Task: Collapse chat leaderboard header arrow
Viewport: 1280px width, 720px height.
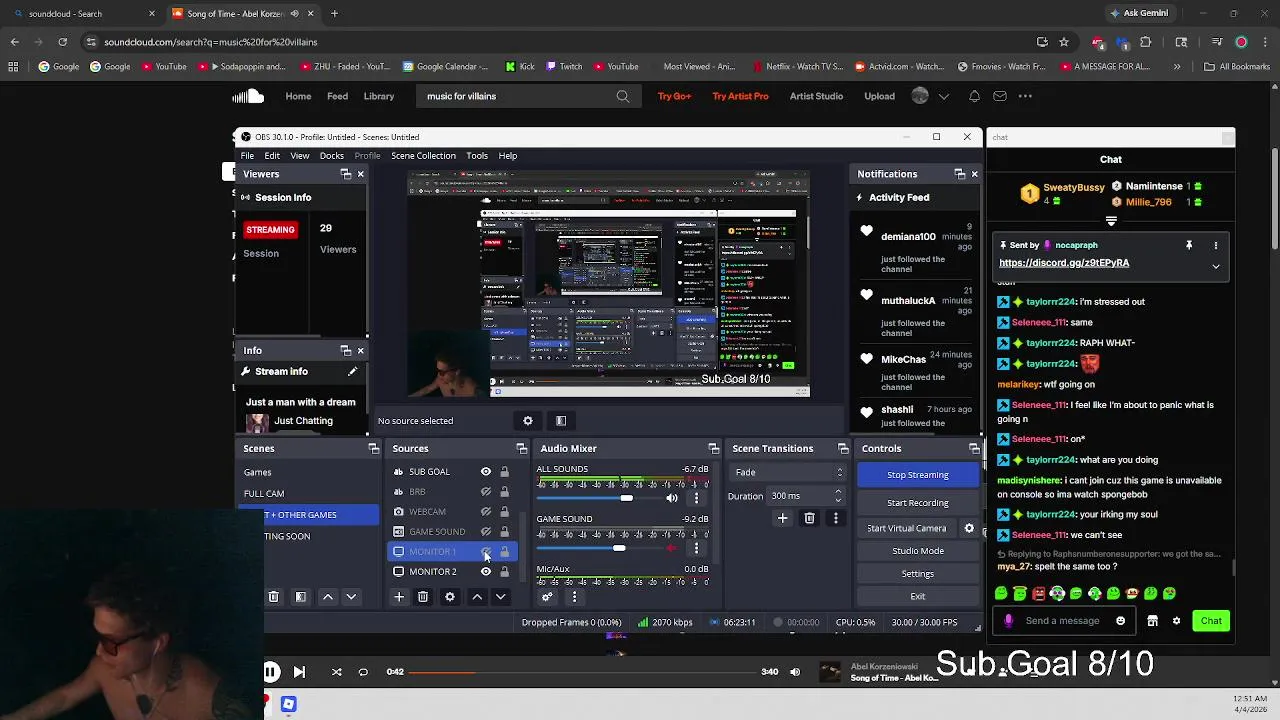Action: click(x=1111, y=222)
